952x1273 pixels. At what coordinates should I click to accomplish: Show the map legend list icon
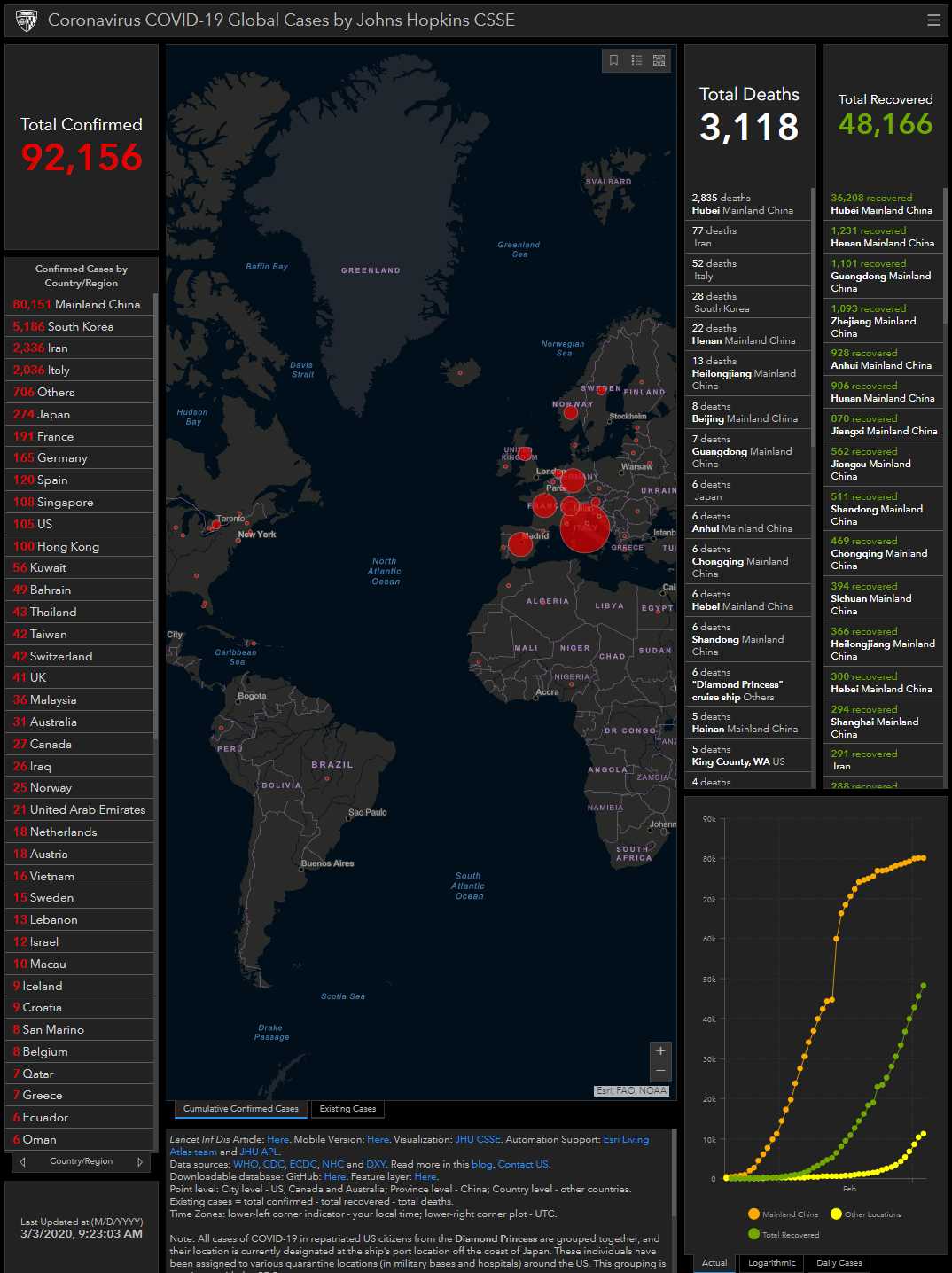[x=636, y=60]
